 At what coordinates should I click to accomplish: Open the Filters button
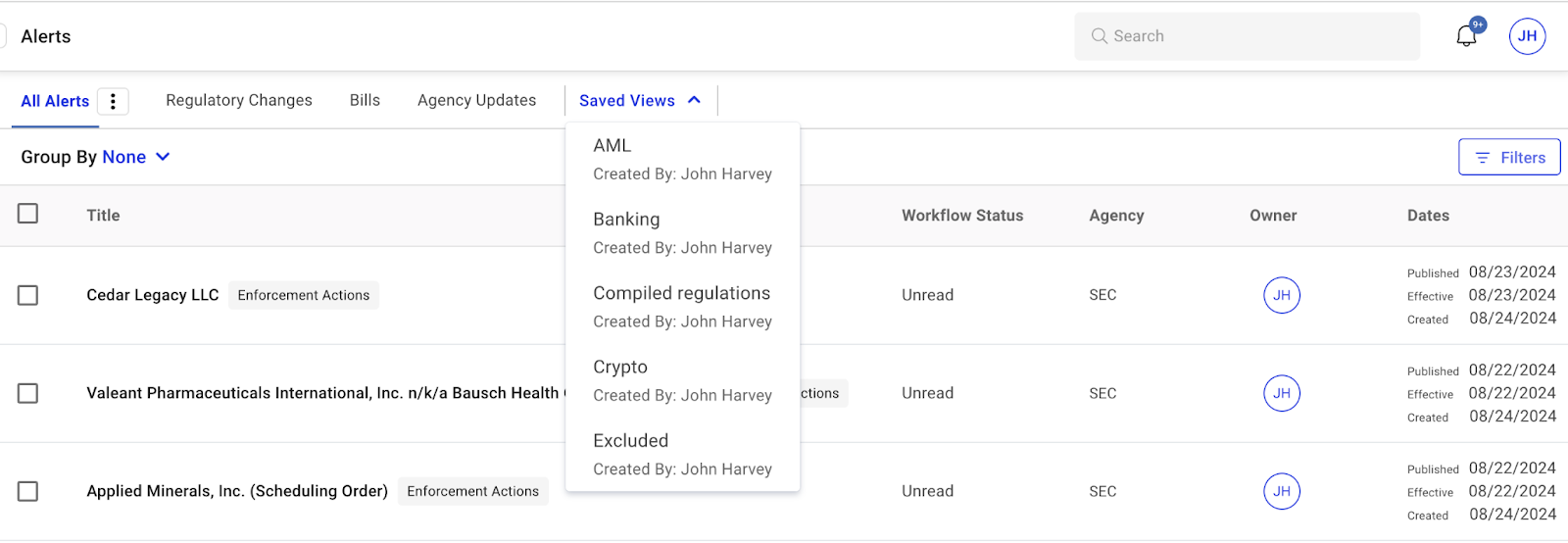1509,157
